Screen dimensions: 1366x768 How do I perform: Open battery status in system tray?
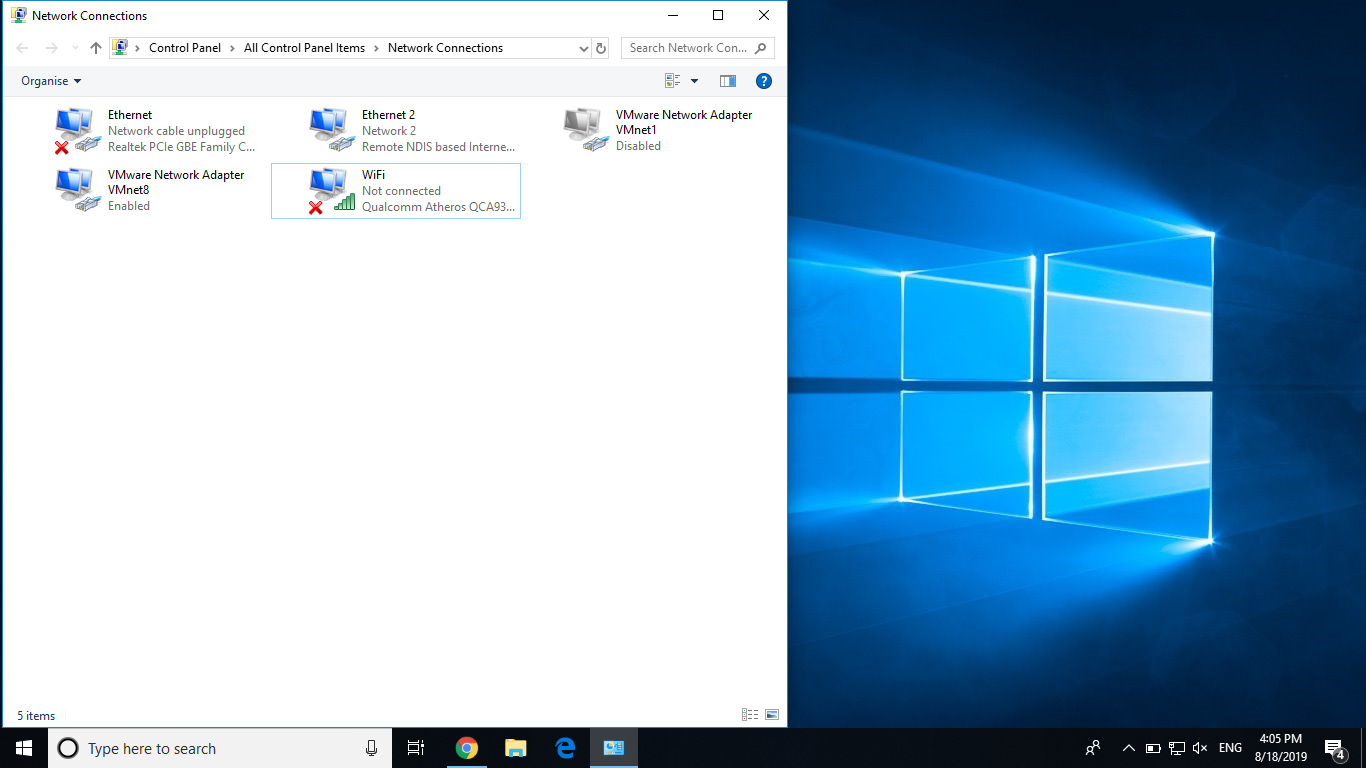coord(1153,748)
